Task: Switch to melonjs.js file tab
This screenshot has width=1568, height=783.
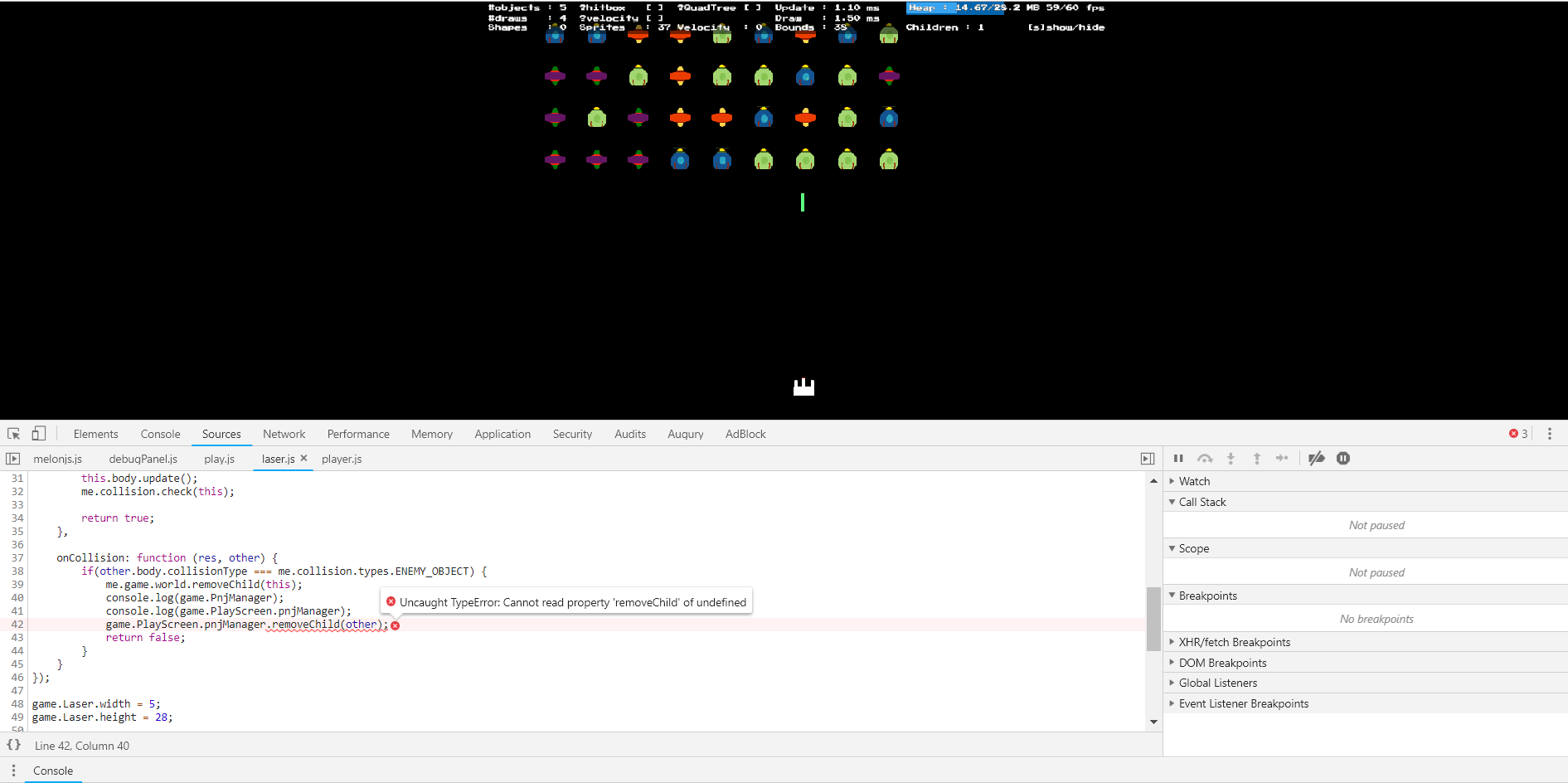Action: click(x=58, y=459)
